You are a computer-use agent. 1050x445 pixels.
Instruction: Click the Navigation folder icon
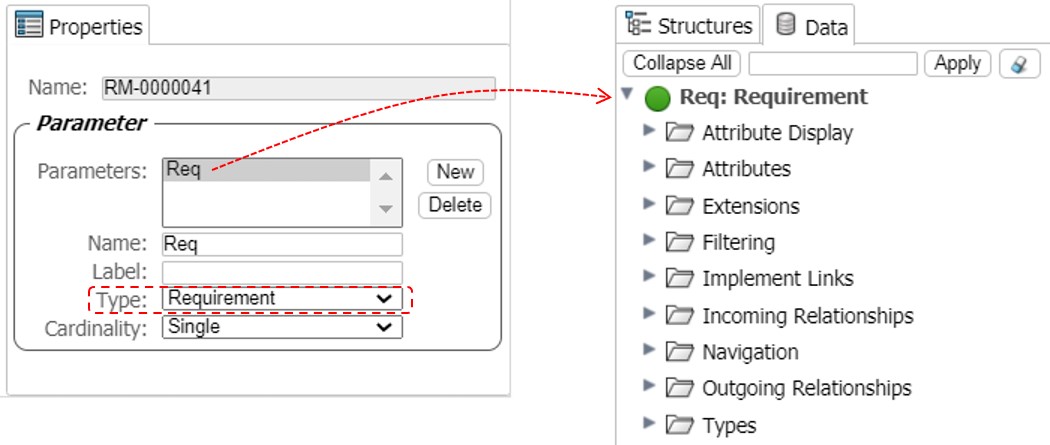(x=680, y=352)
